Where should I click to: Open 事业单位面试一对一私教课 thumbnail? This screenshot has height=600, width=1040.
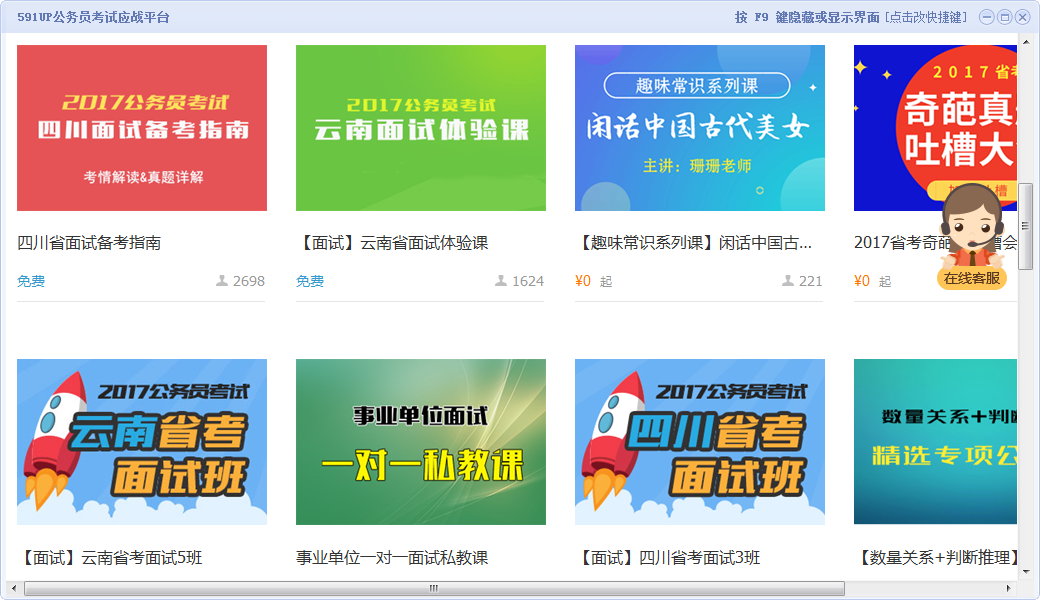point(421,442)
